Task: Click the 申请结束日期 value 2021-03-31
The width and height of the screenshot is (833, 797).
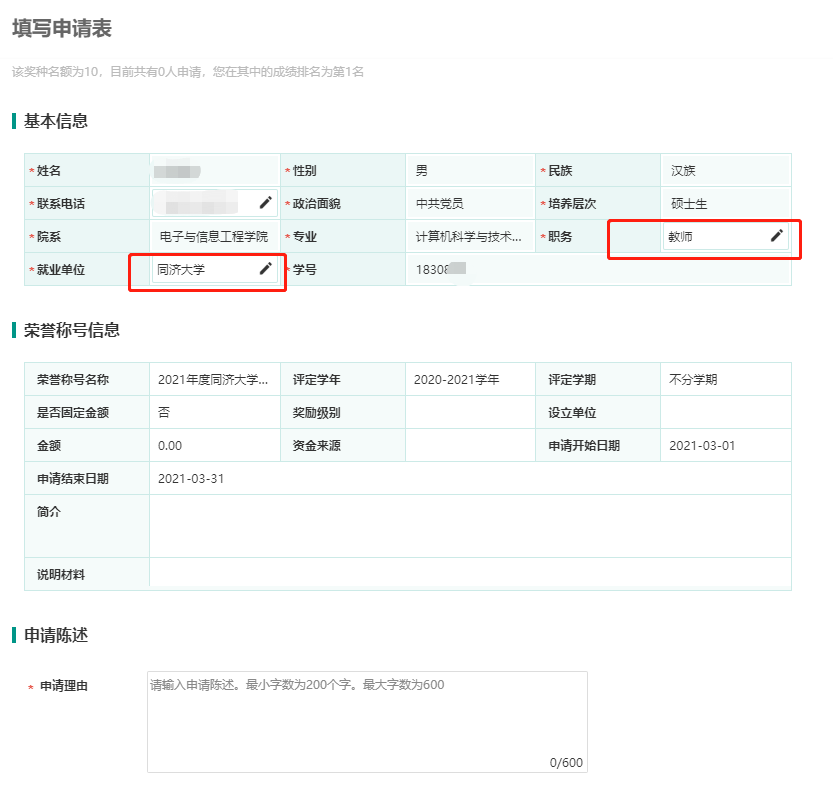Action: click(191, 478)
